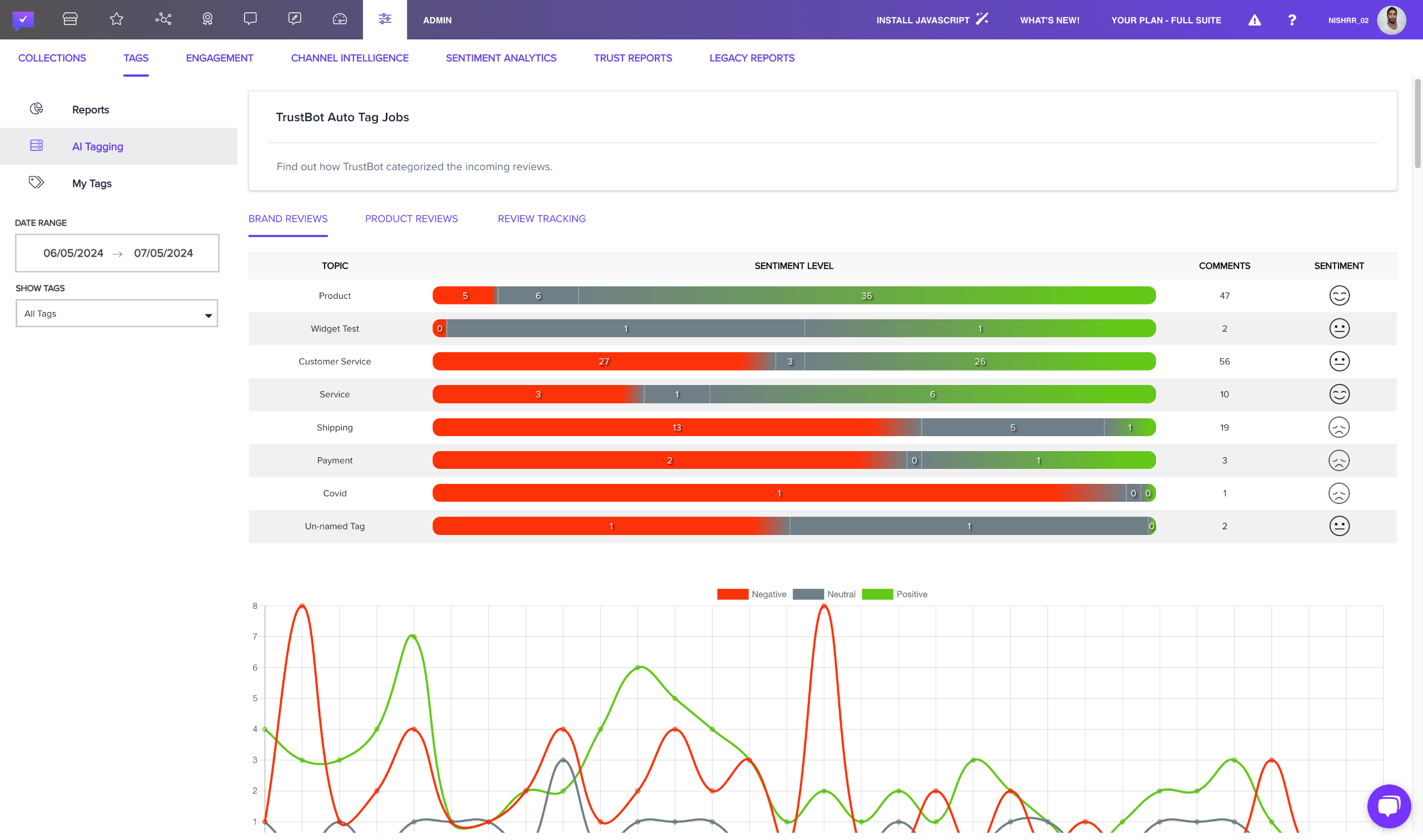Expand the All Tags dropdown
This screenshot has width=1423, height=840.
tap(117, 313)
